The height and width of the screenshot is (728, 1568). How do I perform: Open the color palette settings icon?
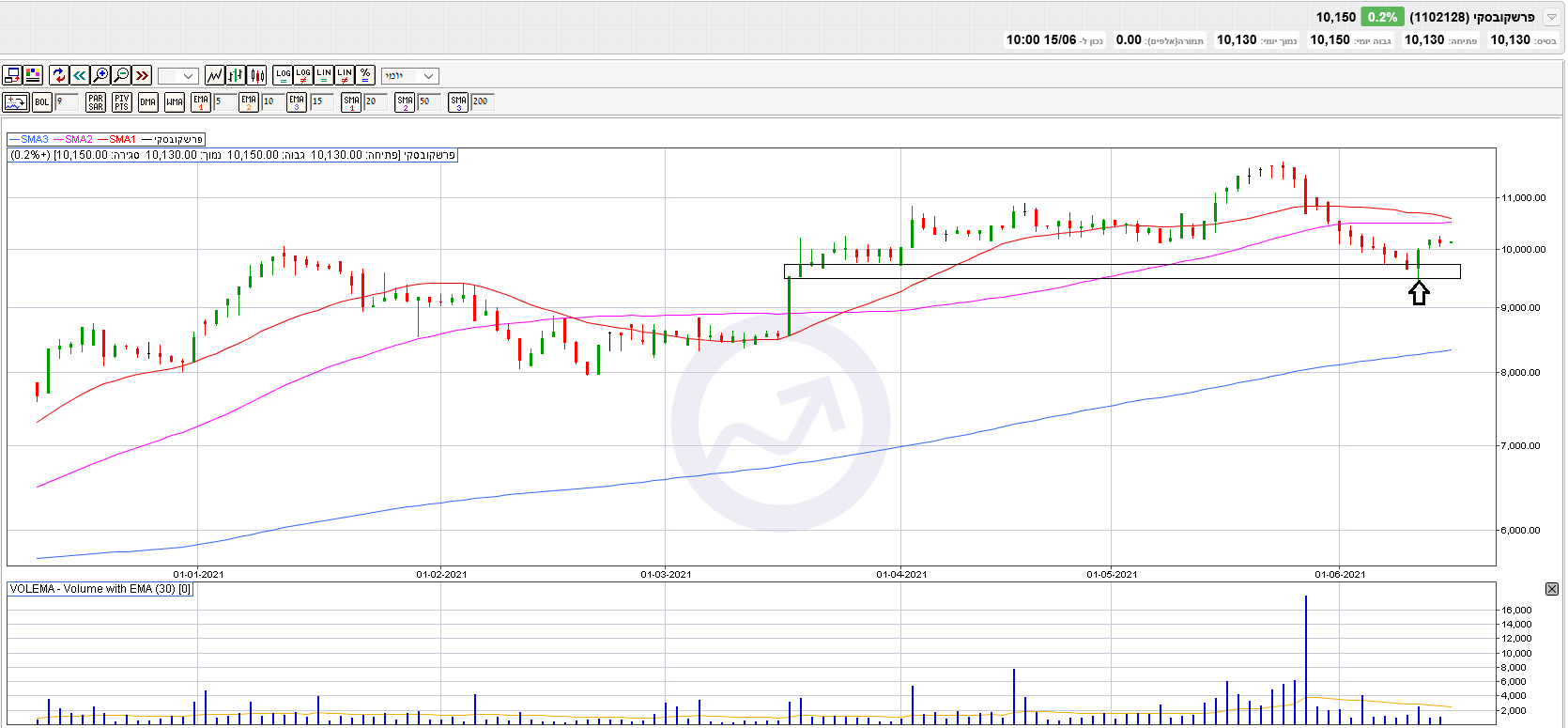pos(33,75)
